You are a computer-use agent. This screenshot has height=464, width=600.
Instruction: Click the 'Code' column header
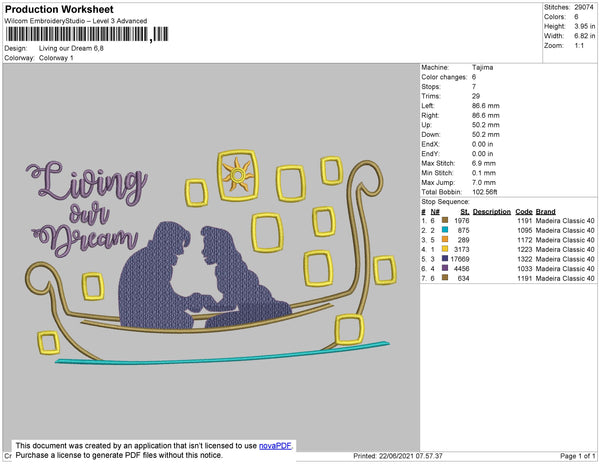tap(524, 212)
